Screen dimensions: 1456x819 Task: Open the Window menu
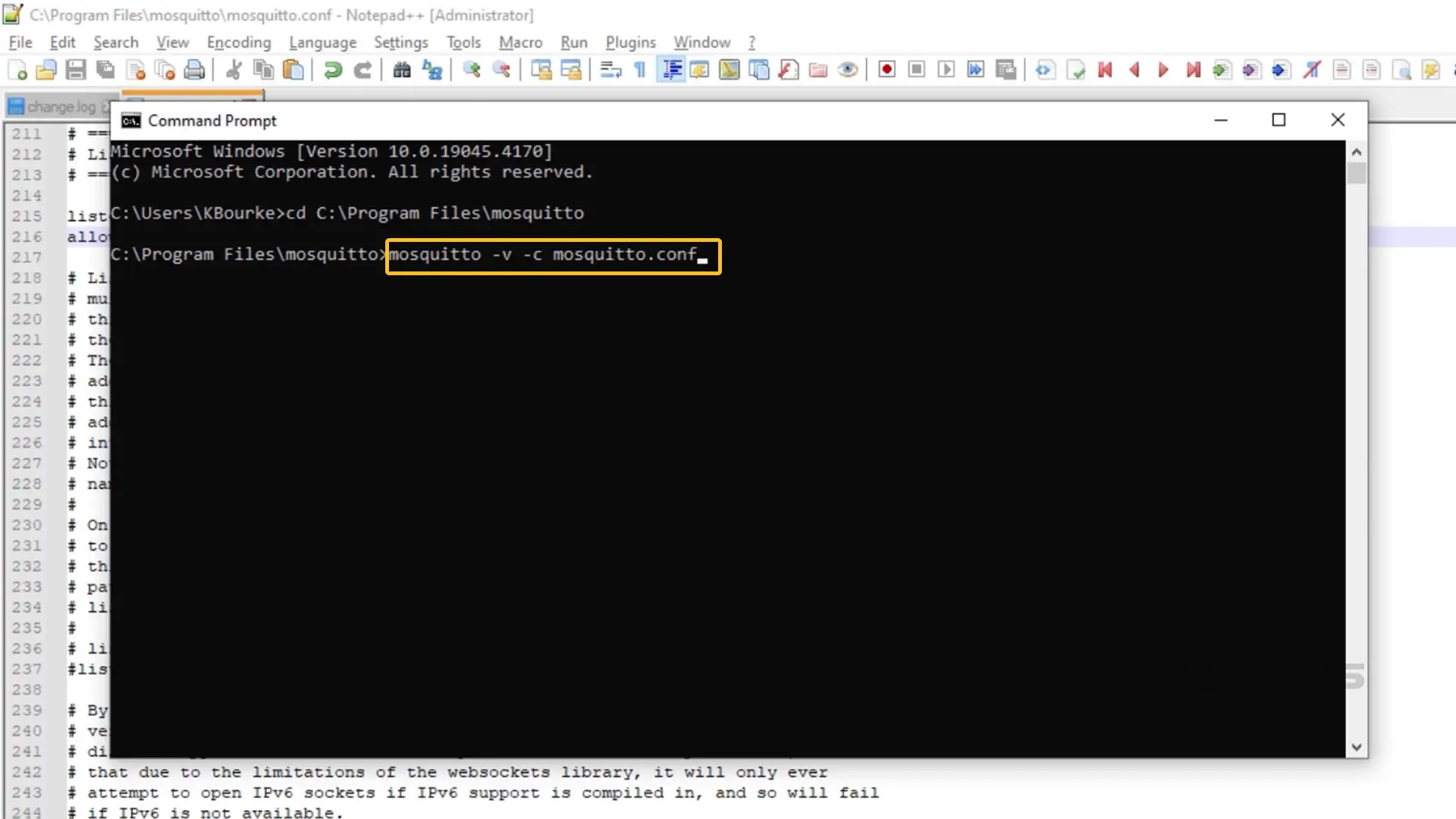[x=702, y=42]
